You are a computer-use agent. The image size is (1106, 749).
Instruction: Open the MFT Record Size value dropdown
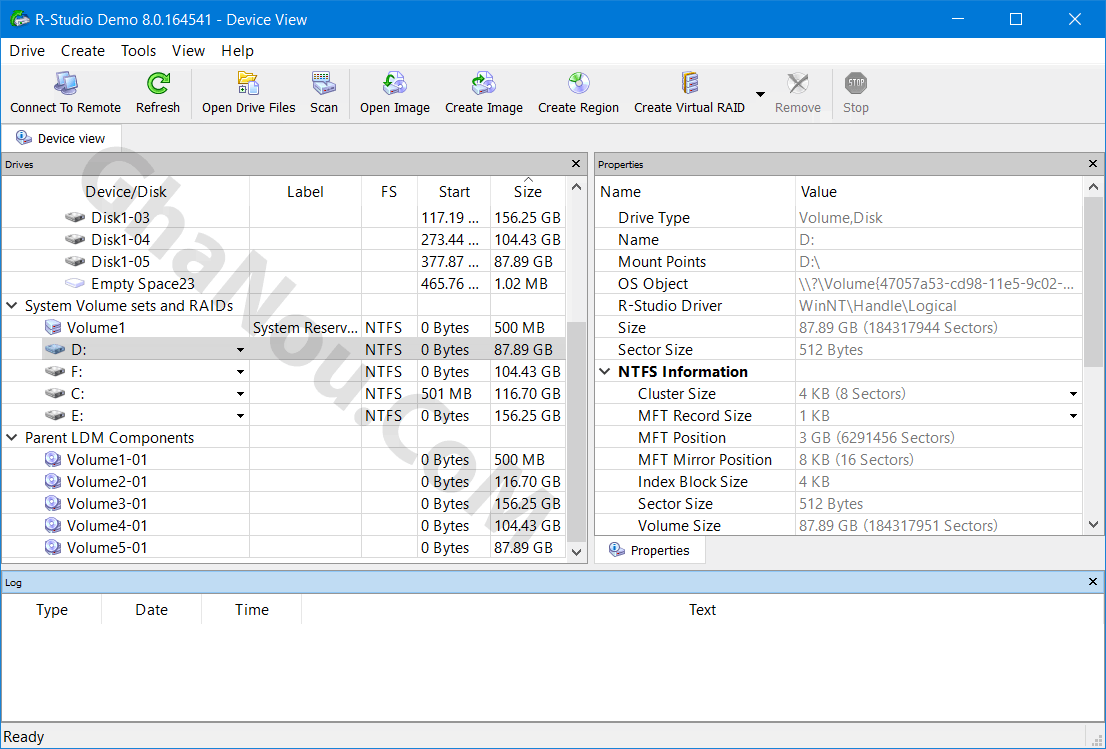click(x=1073, y=416)
